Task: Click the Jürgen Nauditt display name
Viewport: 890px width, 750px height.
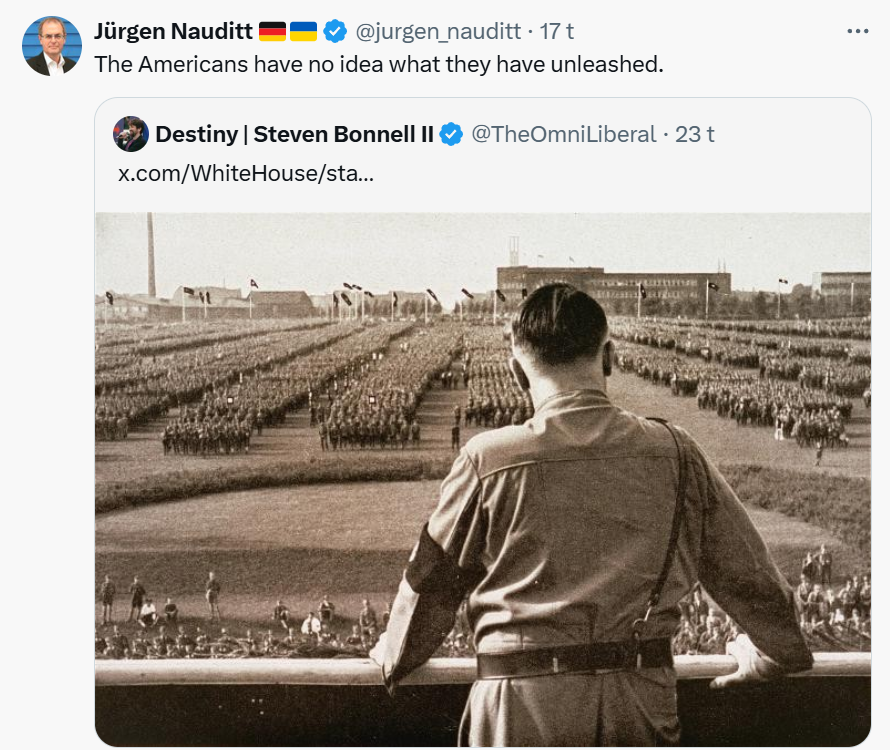Action: [x=173, y=32]
